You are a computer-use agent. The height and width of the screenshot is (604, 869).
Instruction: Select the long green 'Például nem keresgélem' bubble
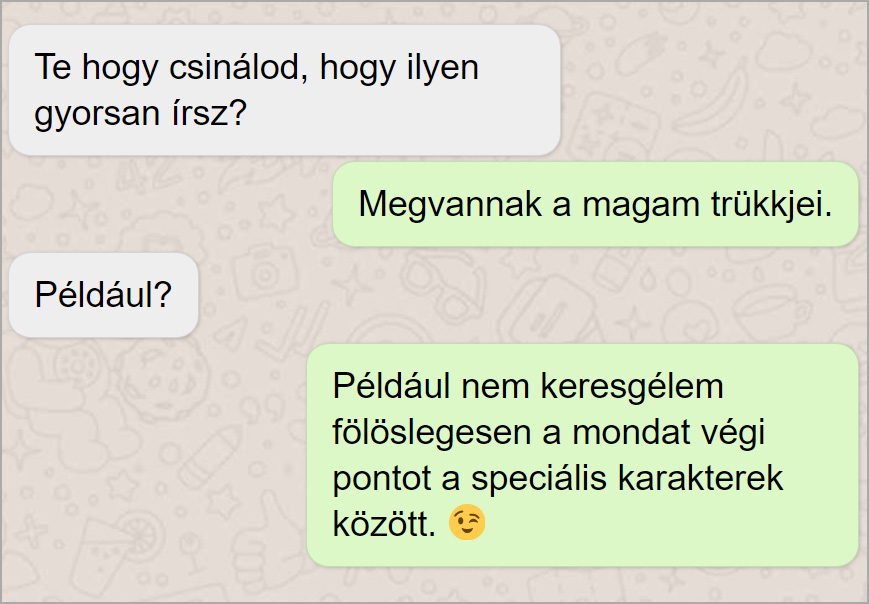(x=582, y=455)
